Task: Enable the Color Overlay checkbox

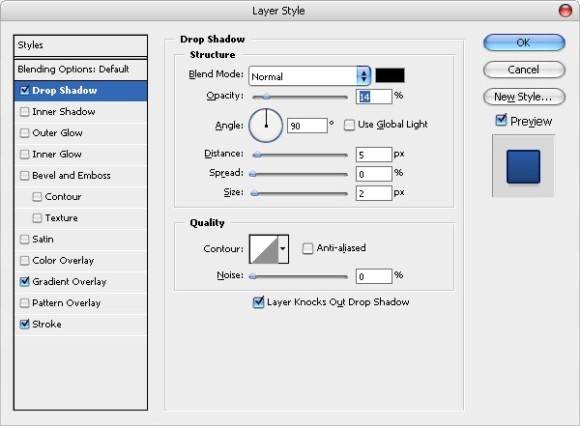Action: click(x=24, y=261)
